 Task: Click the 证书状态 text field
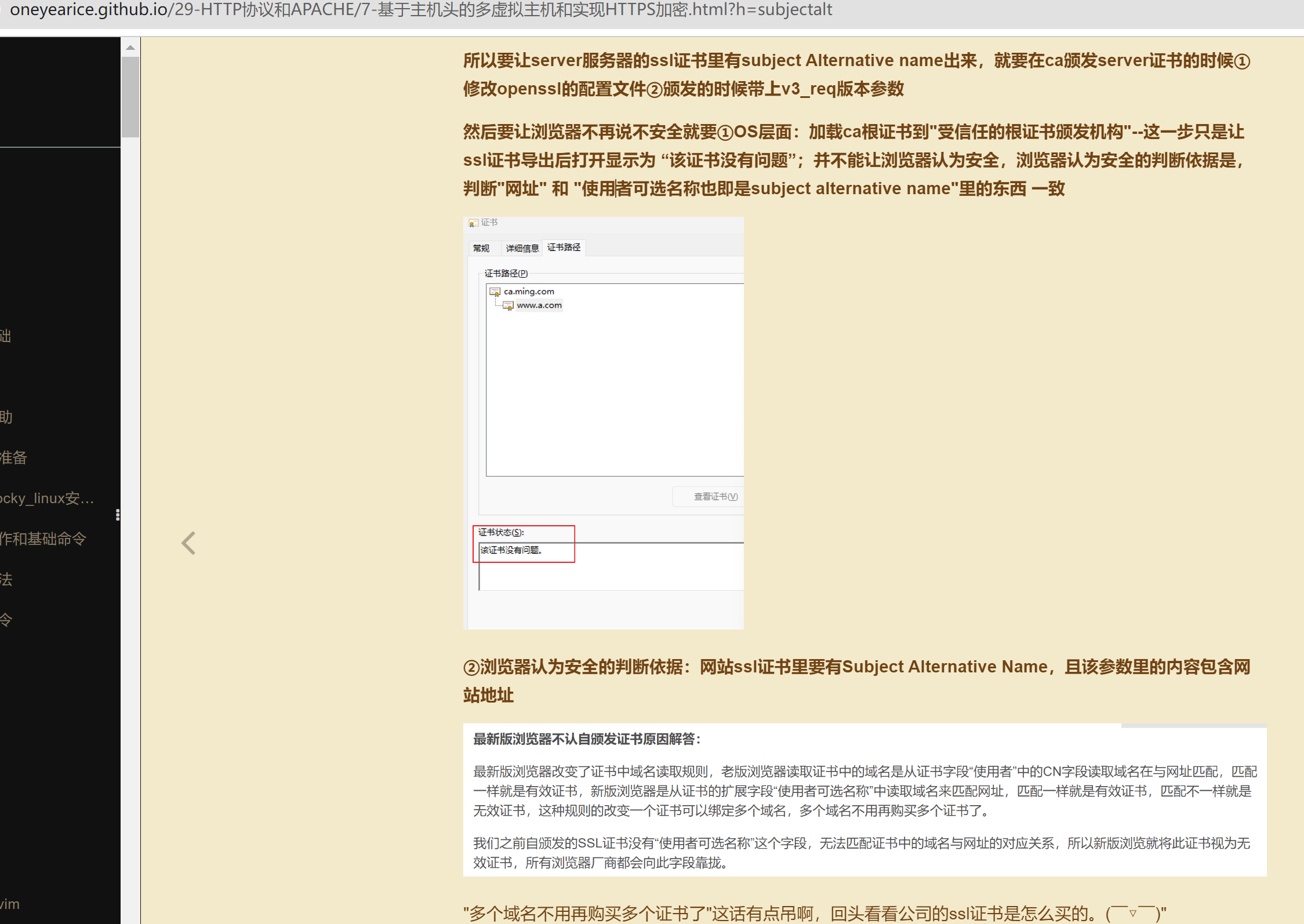609,566
